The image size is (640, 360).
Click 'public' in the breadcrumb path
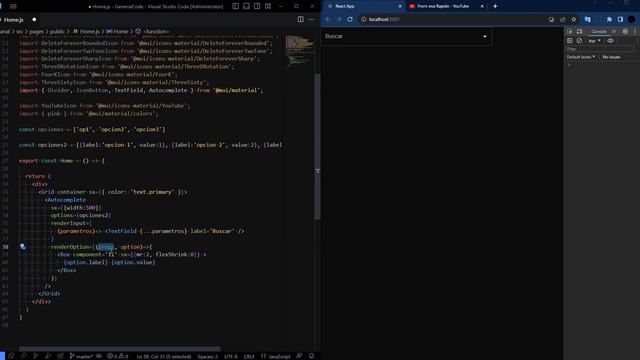pyautogui.click(x=57, y=31)
